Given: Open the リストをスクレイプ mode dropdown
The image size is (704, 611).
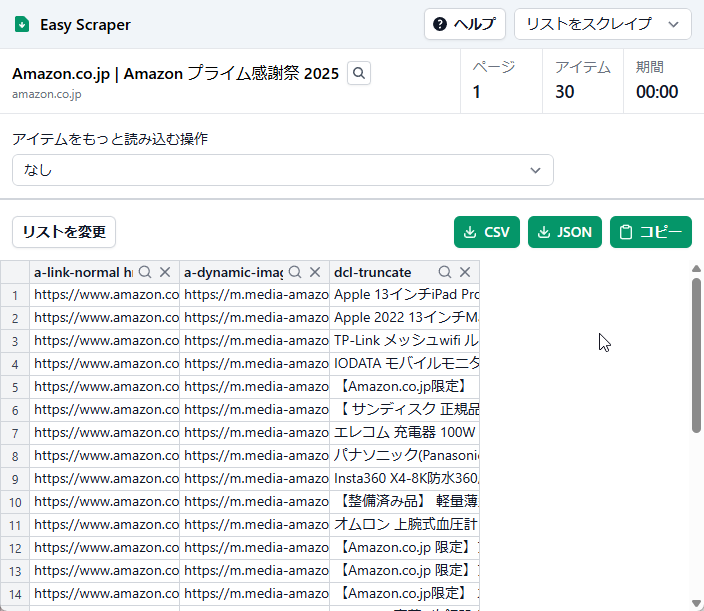Looking at the screenshot, I should [603, 24].
